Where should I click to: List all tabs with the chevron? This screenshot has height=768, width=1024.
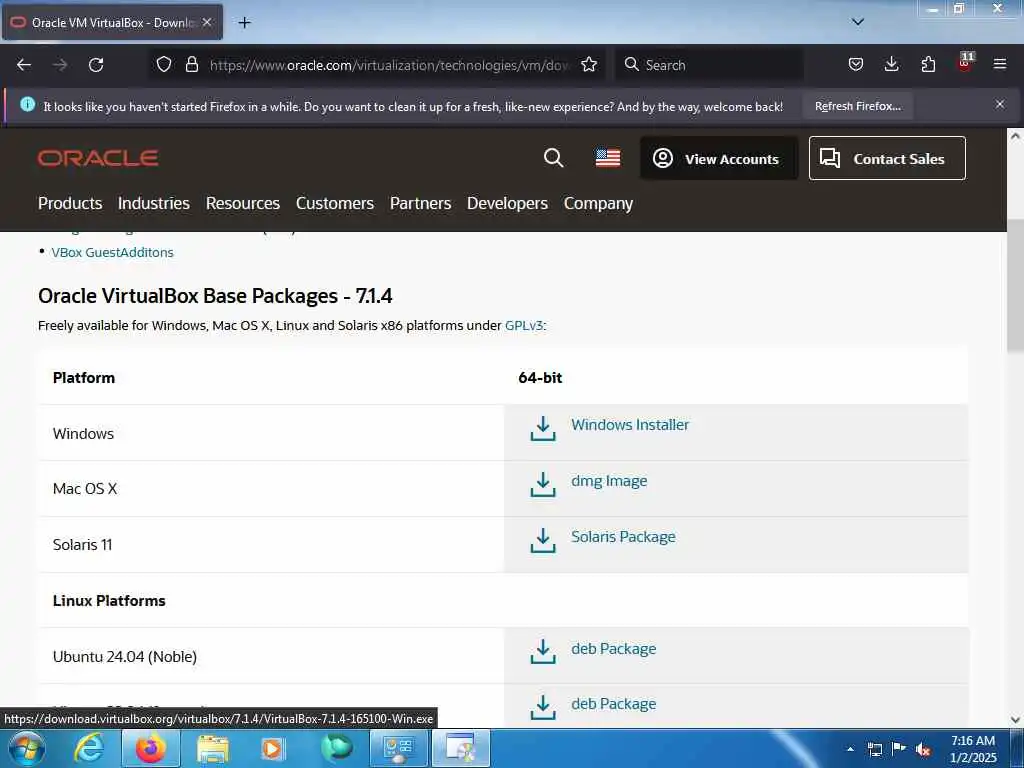pos(858,22)
